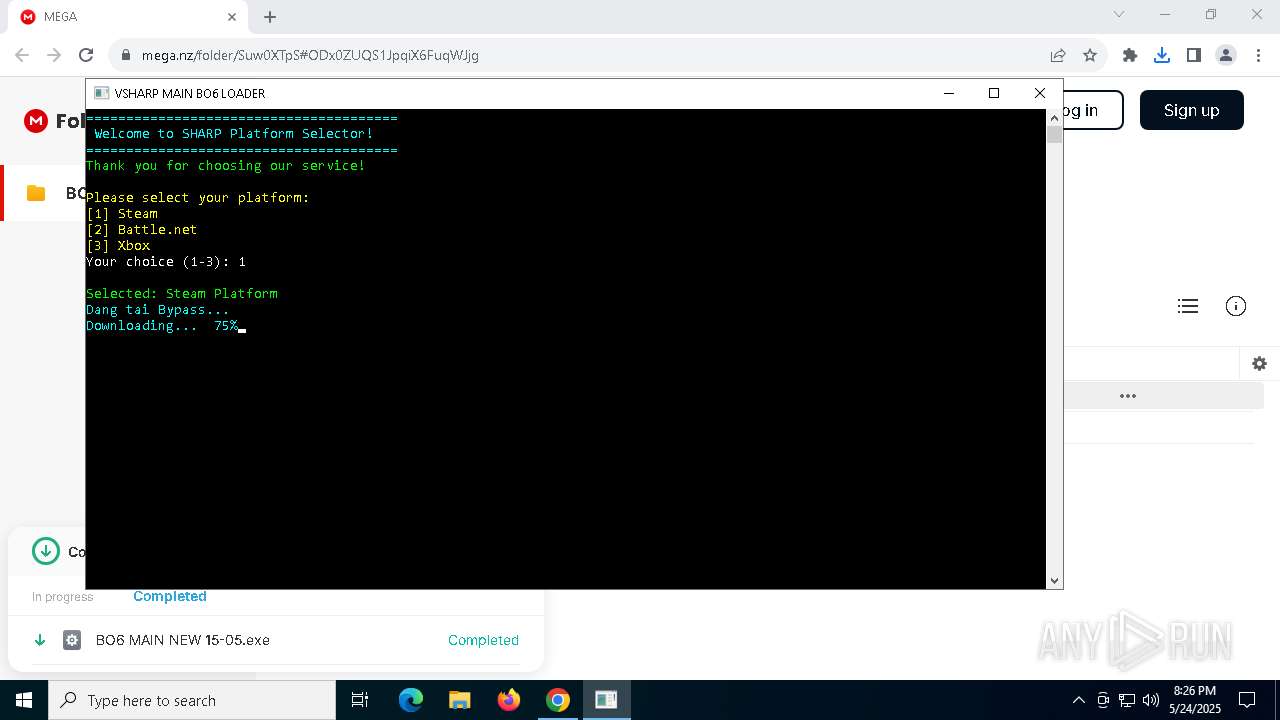Open MEGA folder info icon
The height and width of the screenshot is (720, 1280).
1236,306
